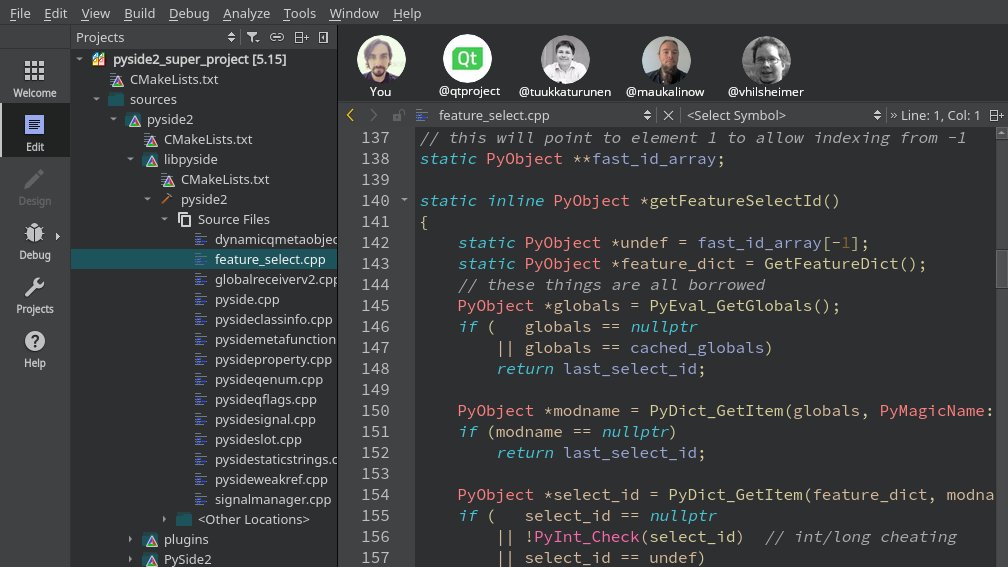Go back in editor navigation history
This screenshot has height=567, width=1008.
[x=350, y=115]
